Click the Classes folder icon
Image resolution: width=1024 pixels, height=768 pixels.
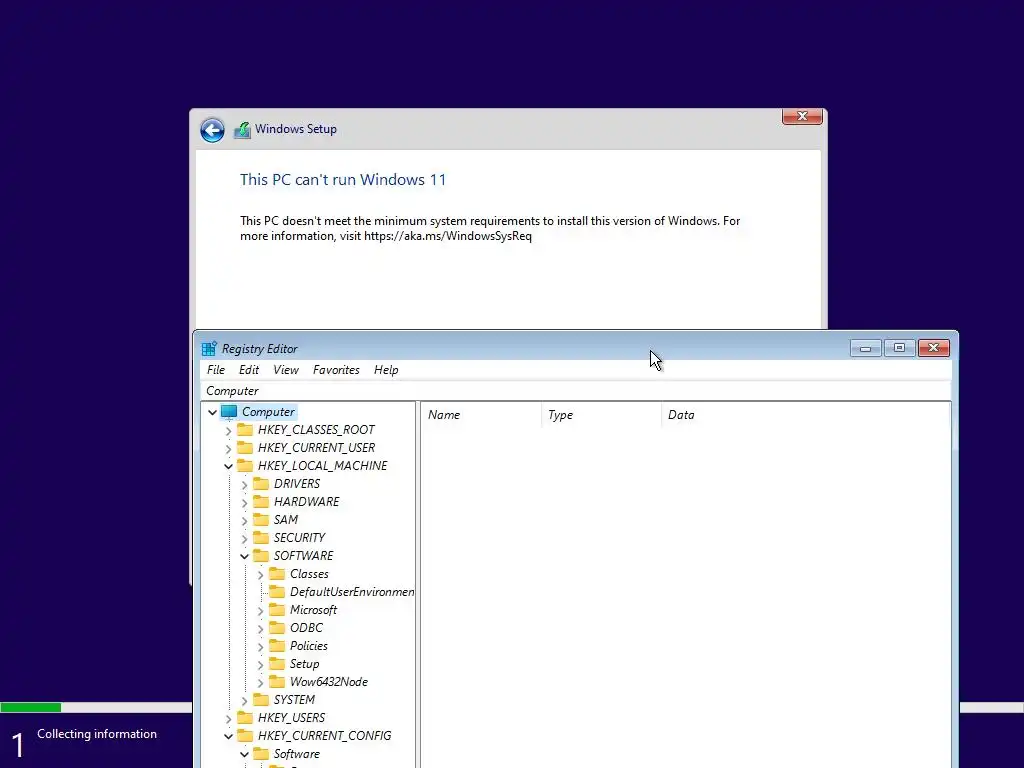(x=277, y=574)
